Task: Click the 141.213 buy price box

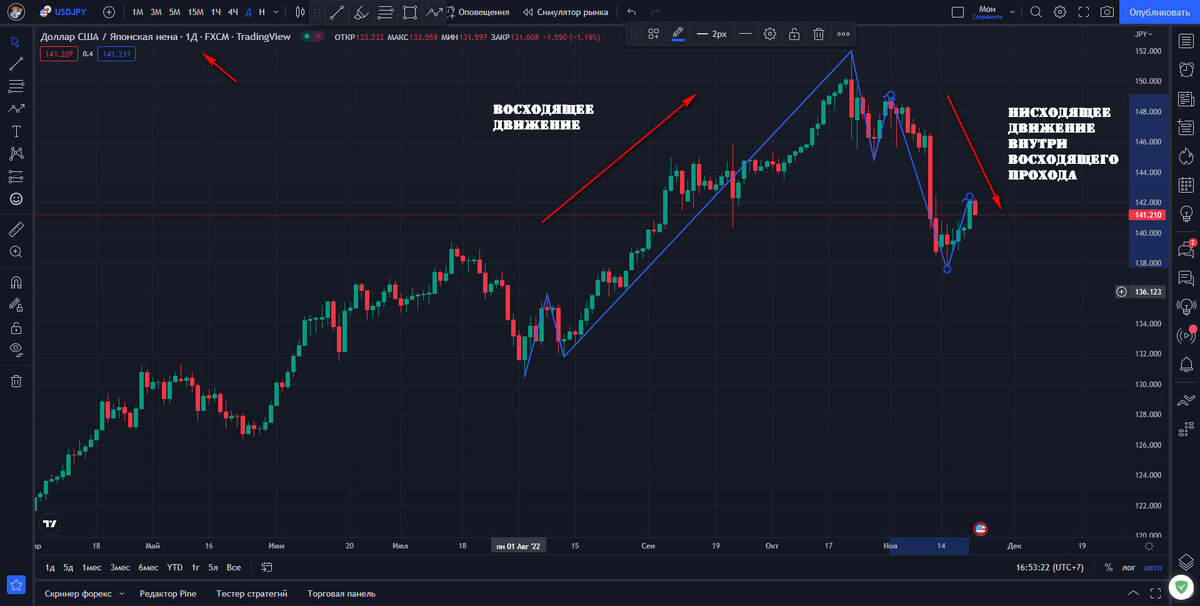Action: click(118, 54)
